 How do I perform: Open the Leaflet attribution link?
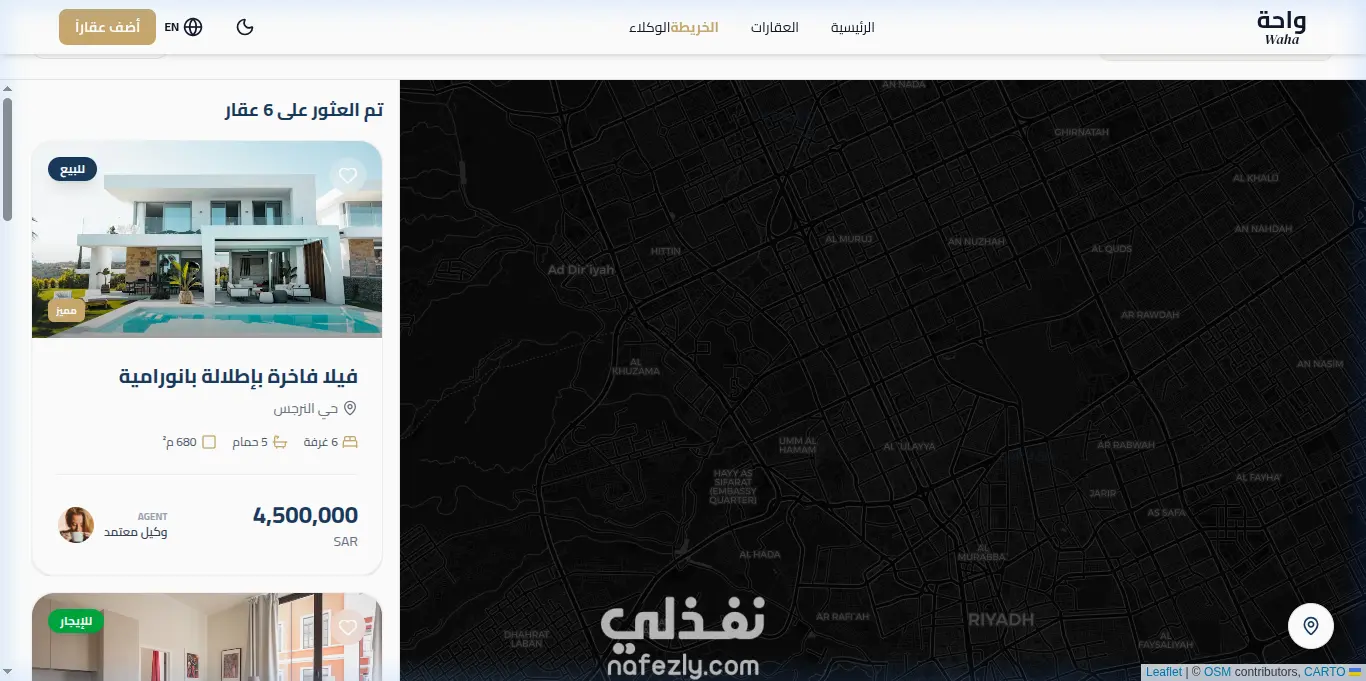point(1164,672)
